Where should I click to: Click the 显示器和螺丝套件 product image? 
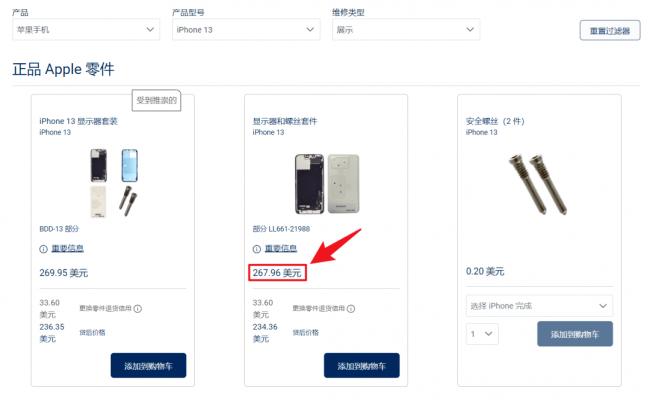[327, 184]
